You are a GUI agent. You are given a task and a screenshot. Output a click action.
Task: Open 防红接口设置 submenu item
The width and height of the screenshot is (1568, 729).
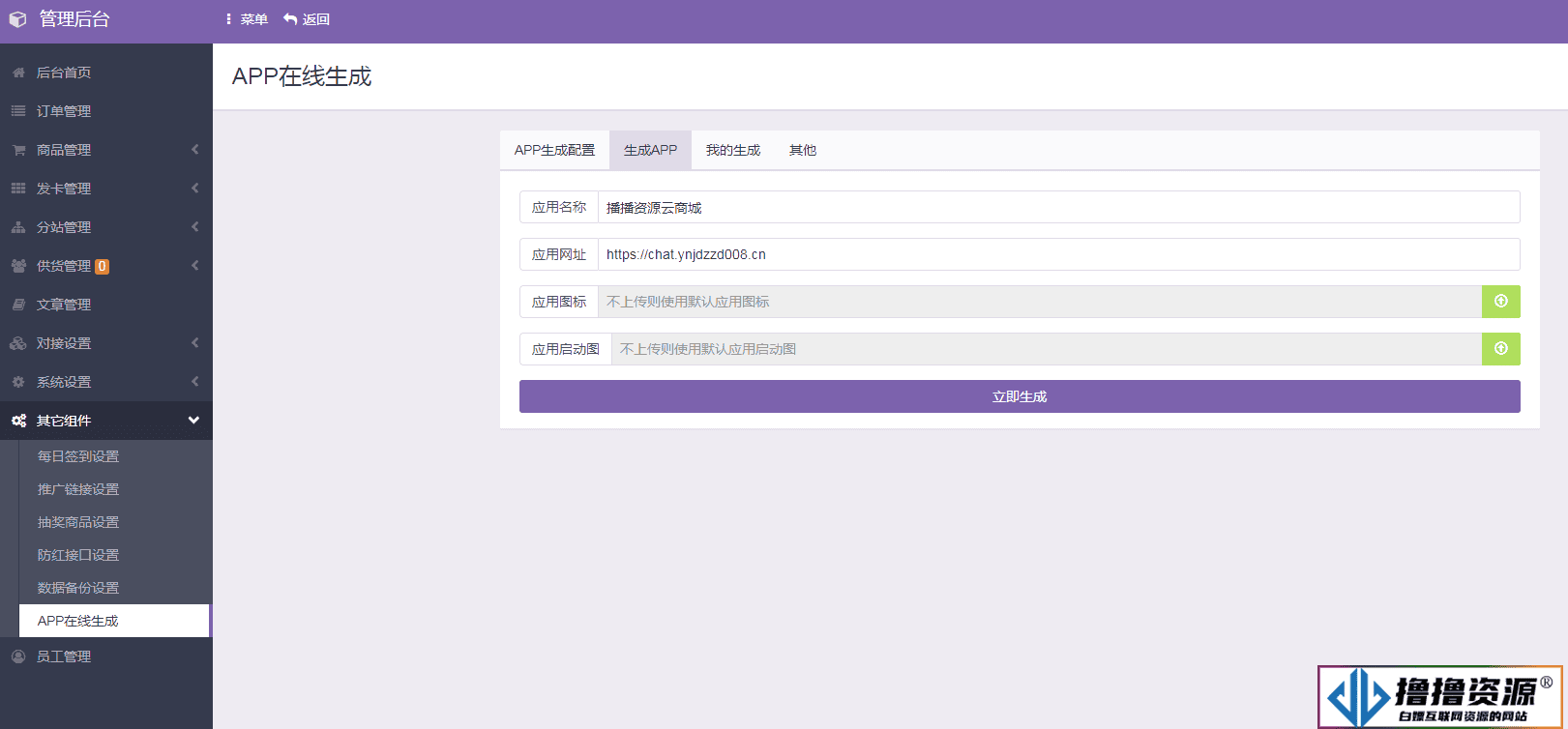(114, 555)
